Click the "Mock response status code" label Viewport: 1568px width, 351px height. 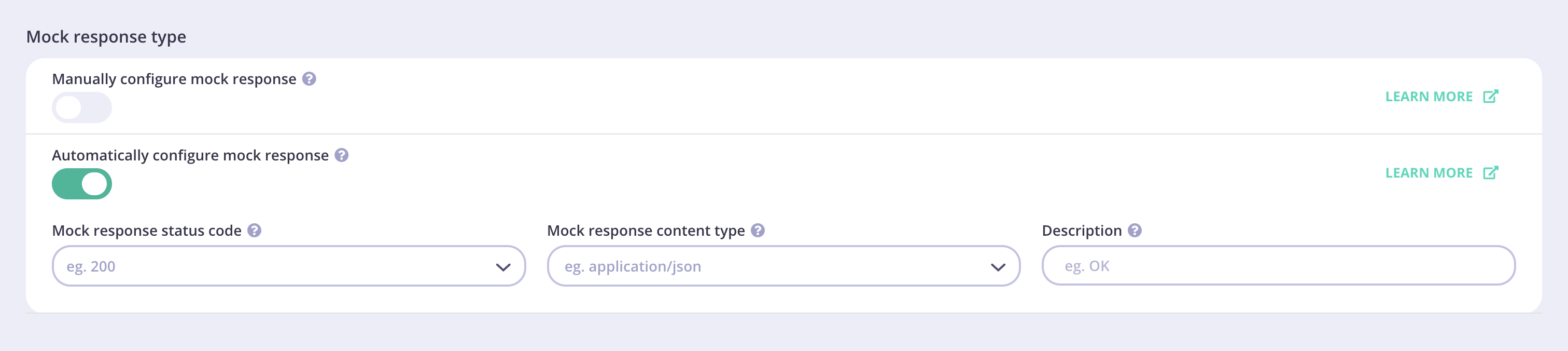[x=149, y=231]
